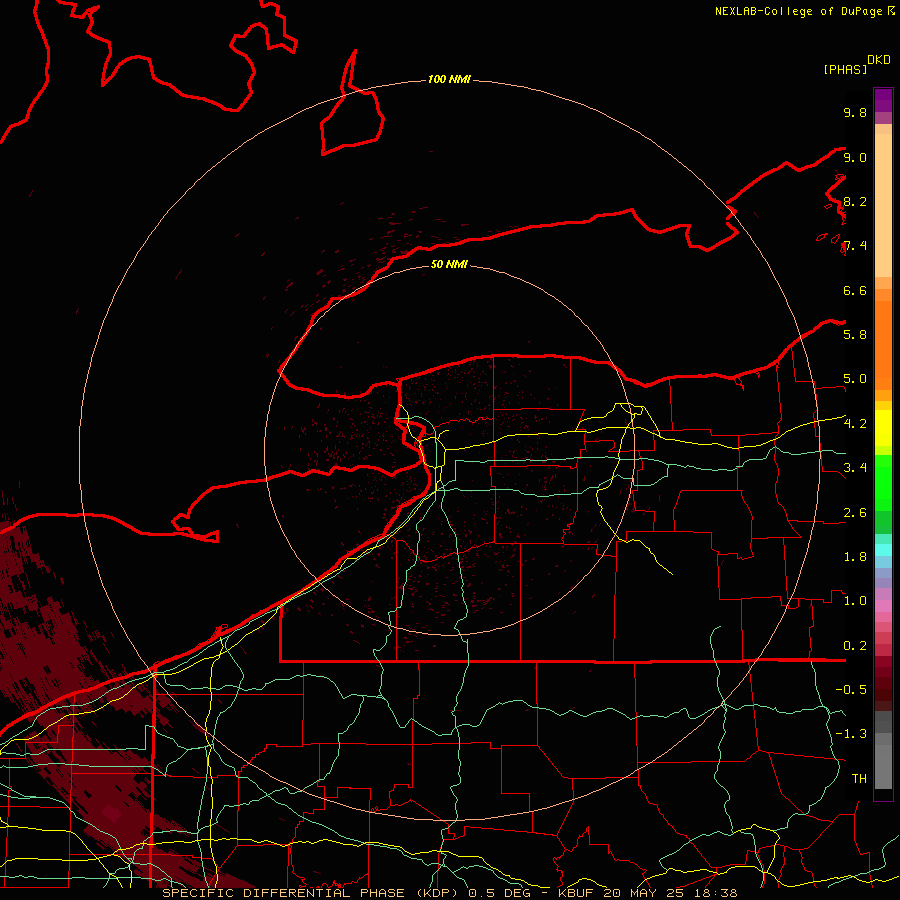Click the 3.4 value on the scale
The height and width of the screenshot is (900, 900).
(855, 468)
